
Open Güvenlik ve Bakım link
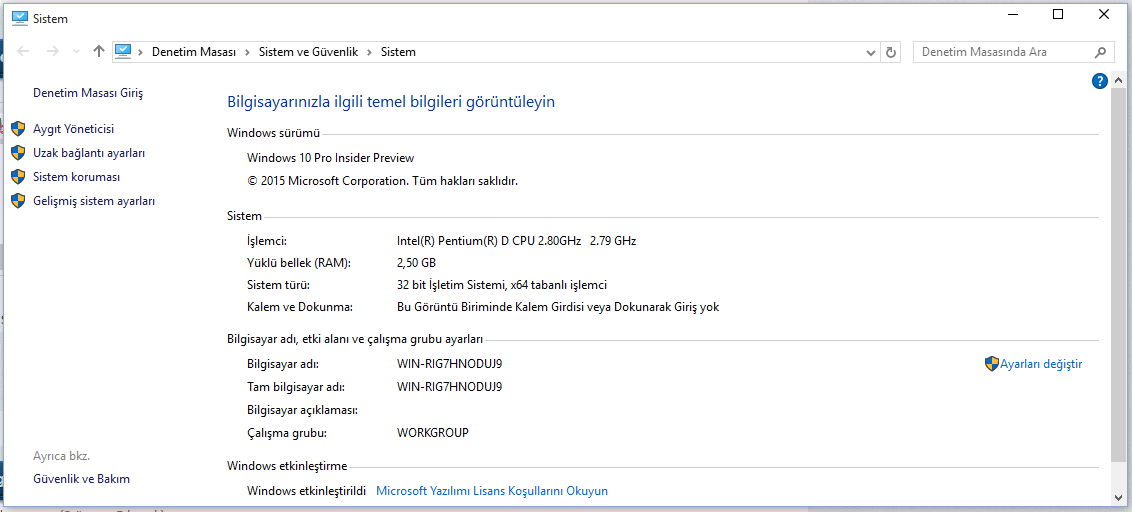coord(82,479)
